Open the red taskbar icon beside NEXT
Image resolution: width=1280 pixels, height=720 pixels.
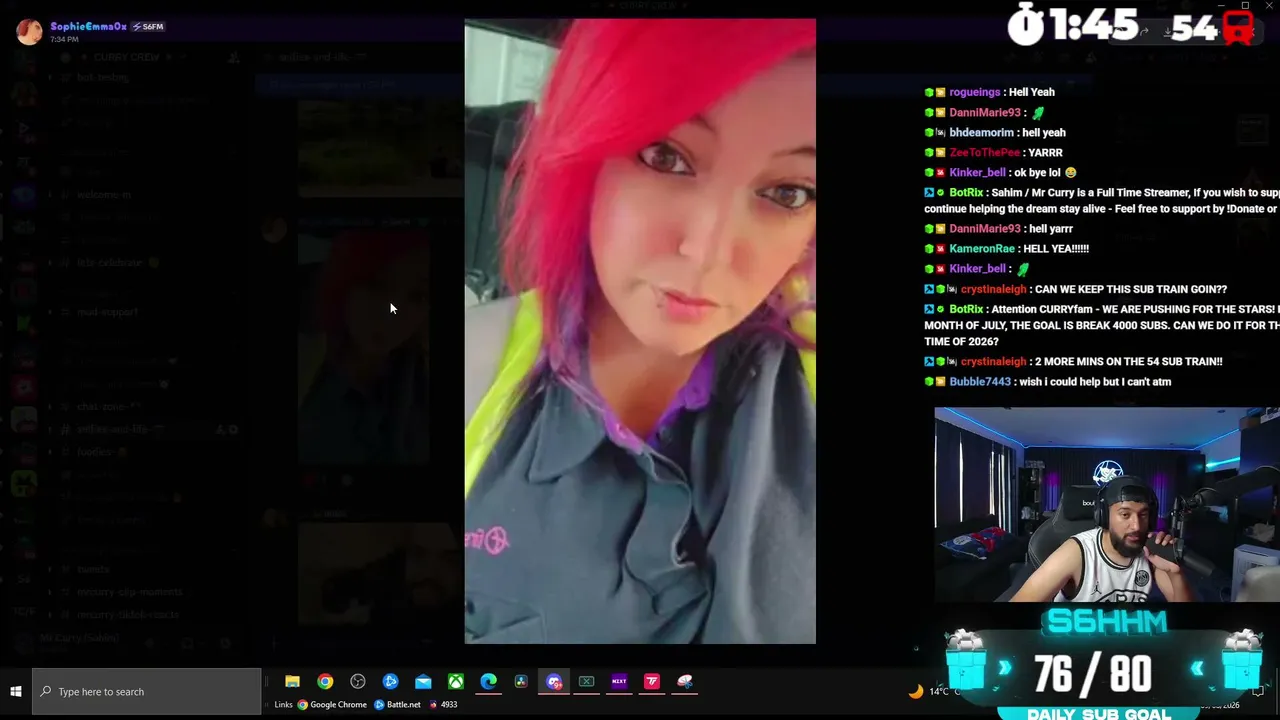652,682
